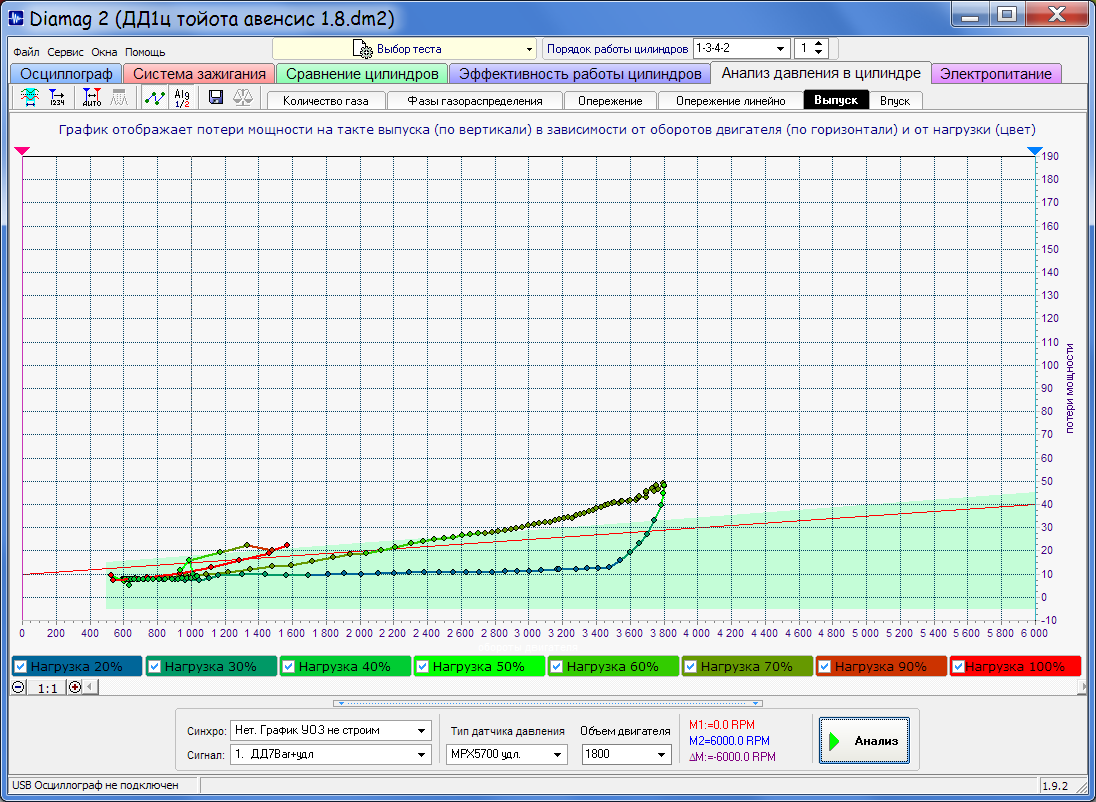Collapse the bottom panel via dotted splitter bar
Image resolution: width=1096 pixels, height=802 pixels.
548,703
